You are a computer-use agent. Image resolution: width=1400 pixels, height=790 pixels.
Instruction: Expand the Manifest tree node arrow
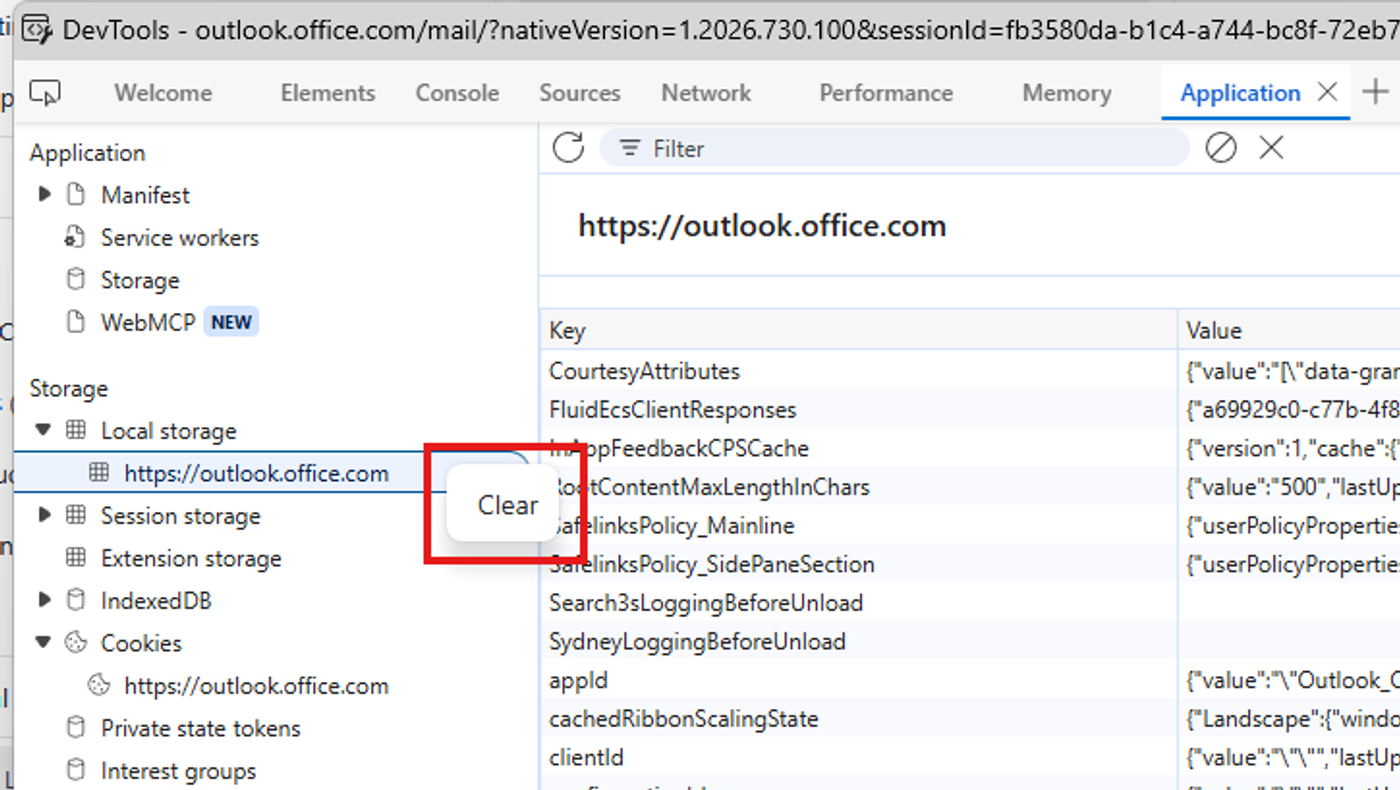click(44, 194)
